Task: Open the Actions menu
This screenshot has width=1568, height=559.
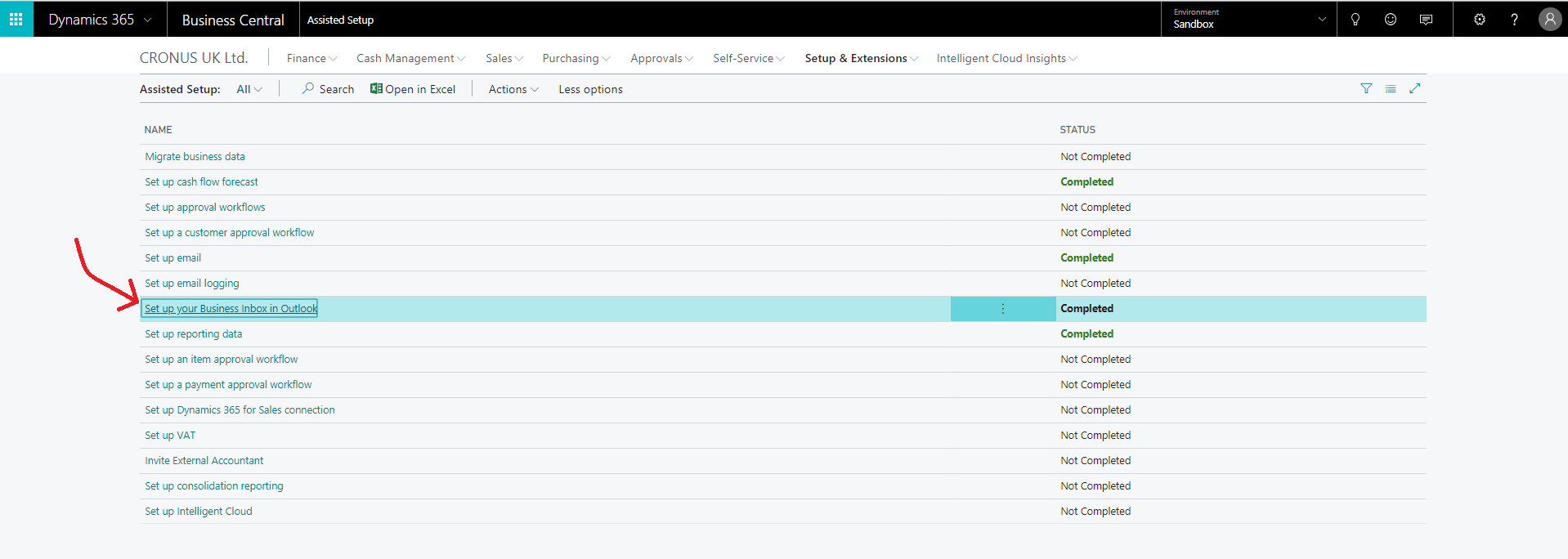Action: 513,89
